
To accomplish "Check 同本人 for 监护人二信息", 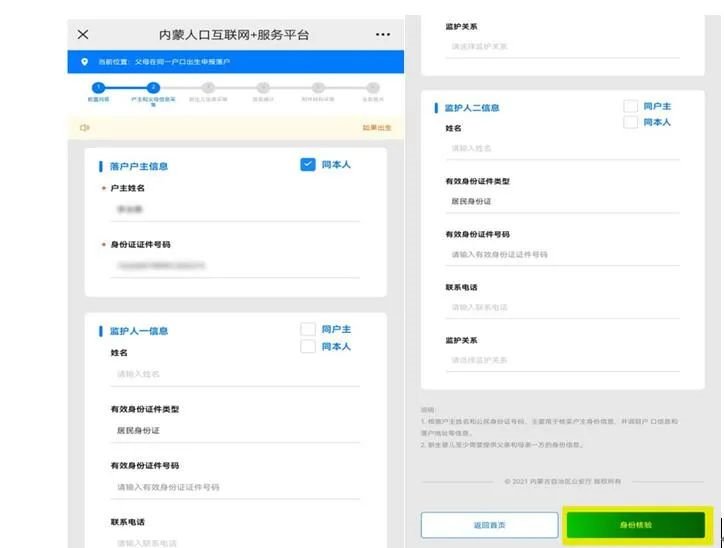I will coord(630,122).
